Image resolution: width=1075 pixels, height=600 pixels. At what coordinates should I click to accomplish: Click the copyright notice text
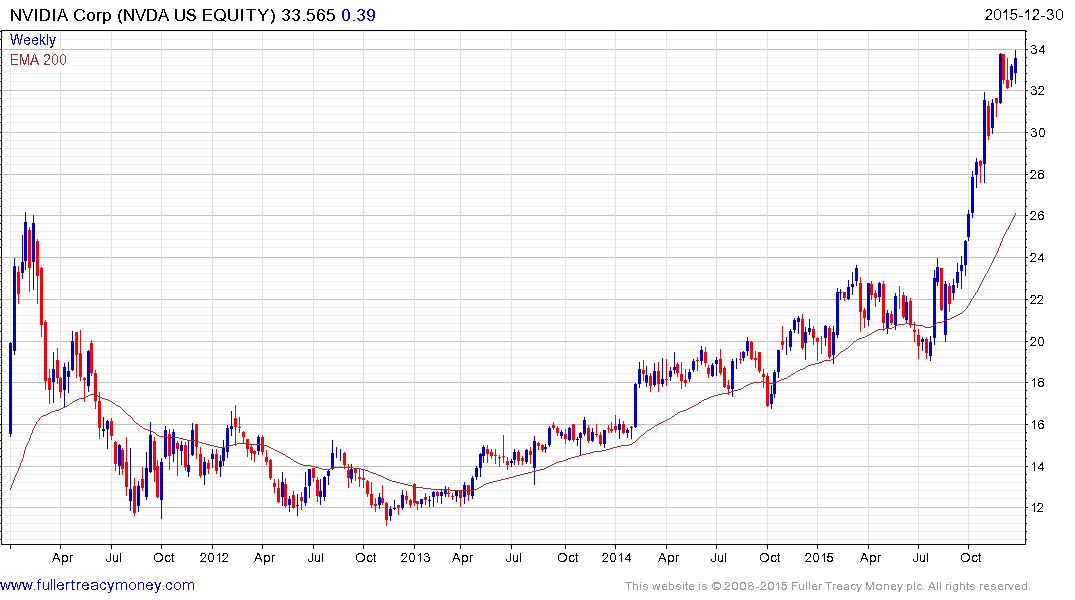828,586
